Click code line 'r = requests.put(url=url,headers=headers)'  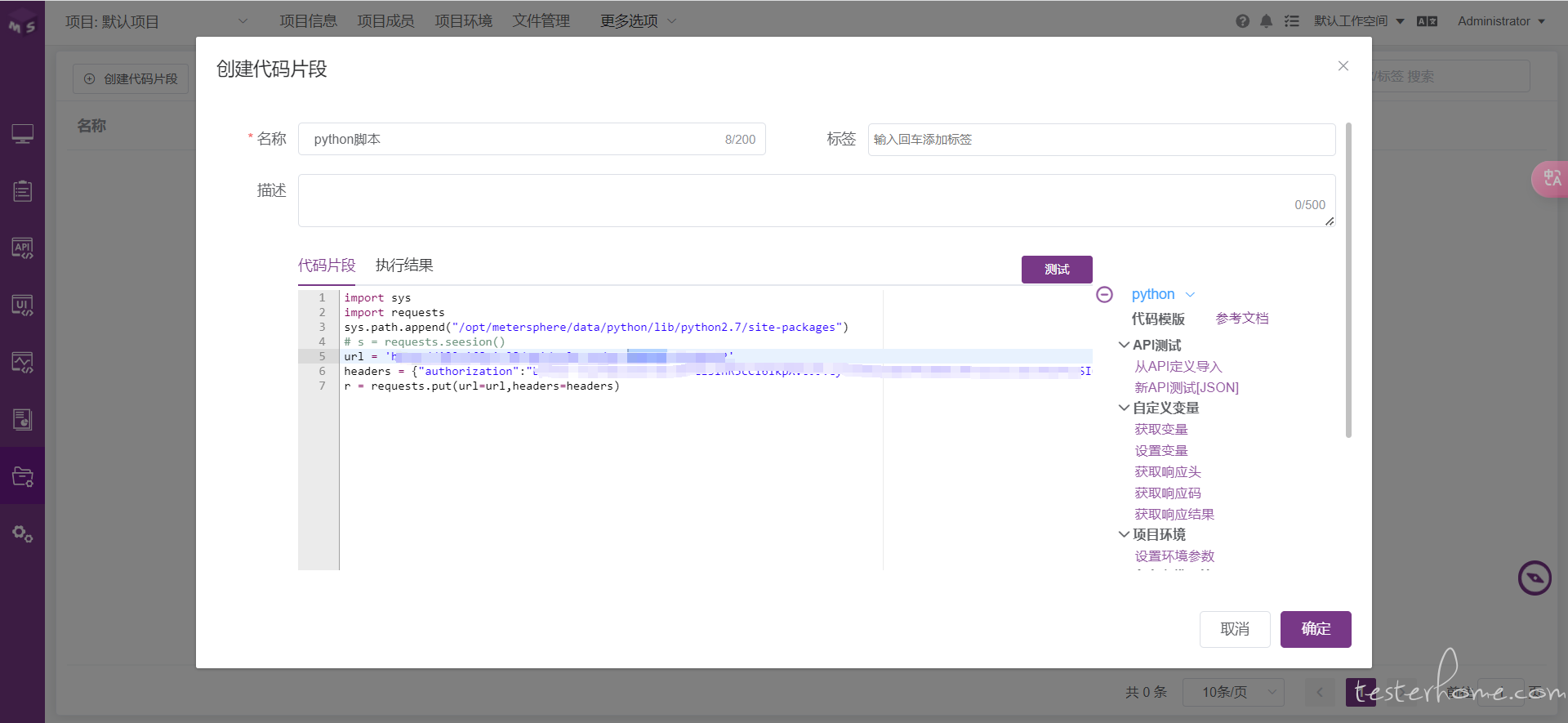482,386
